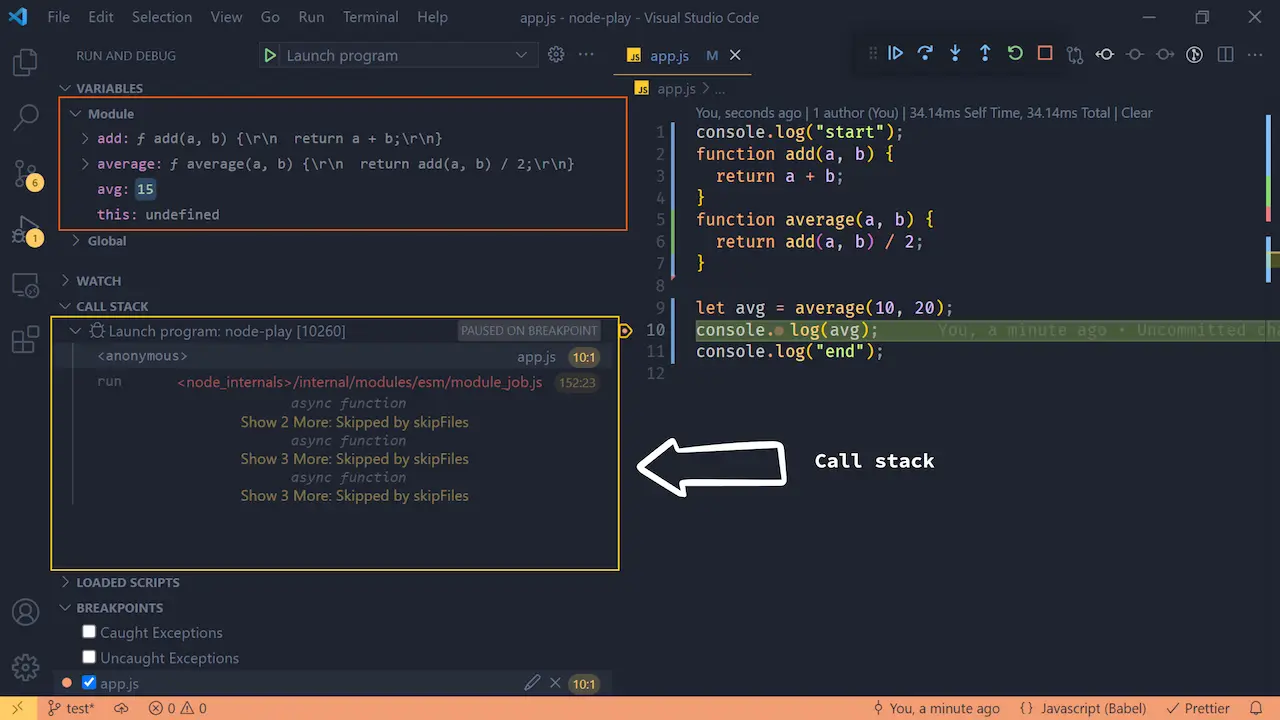Close the app.js editor tab

tap(735, 56)
